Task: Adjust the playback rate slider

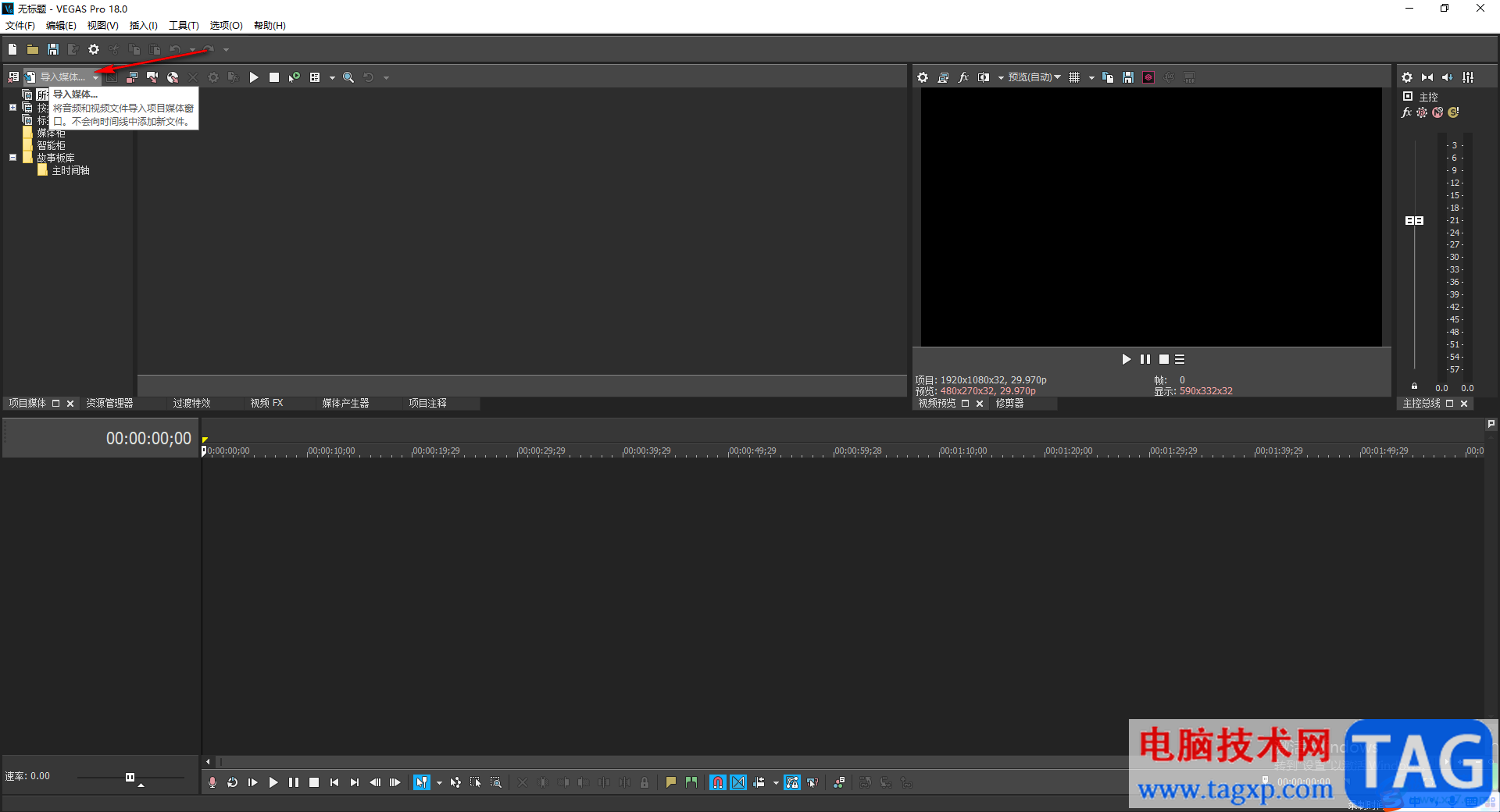Action: [130, 777]
